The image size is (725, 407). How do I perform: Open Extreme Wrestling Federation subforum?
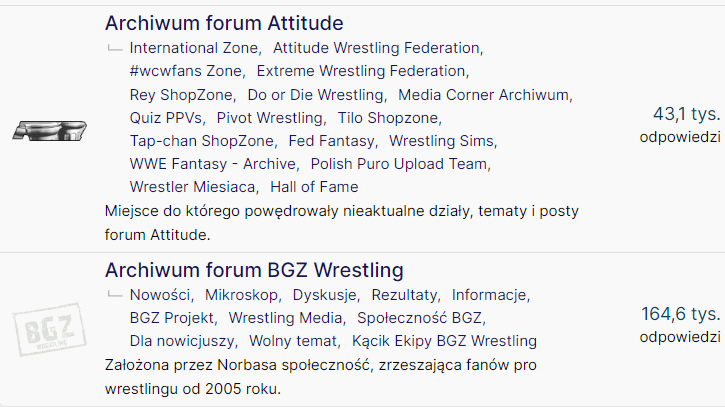361,71
